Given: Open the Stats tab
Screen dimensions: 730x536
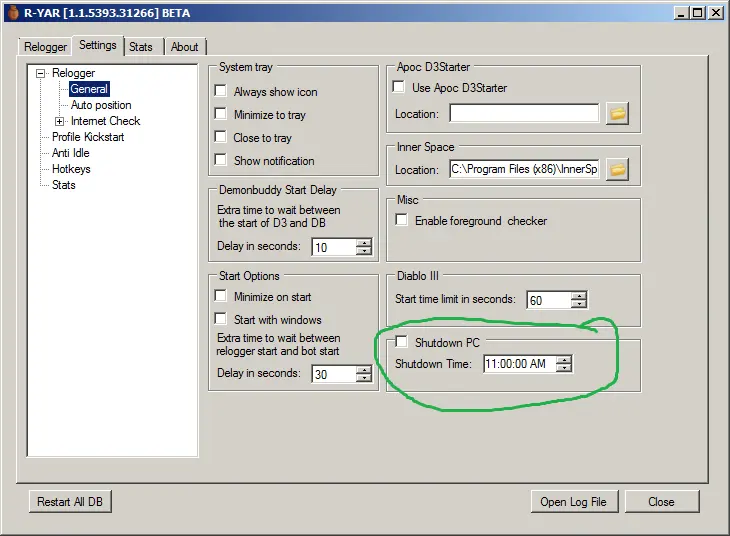Looking at the screenshot, I should [141, 47].
